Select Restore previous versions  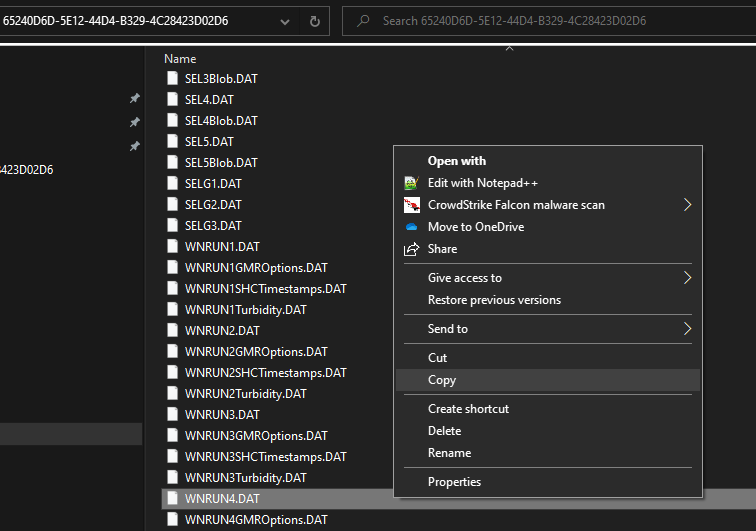[x=494, y=300]
